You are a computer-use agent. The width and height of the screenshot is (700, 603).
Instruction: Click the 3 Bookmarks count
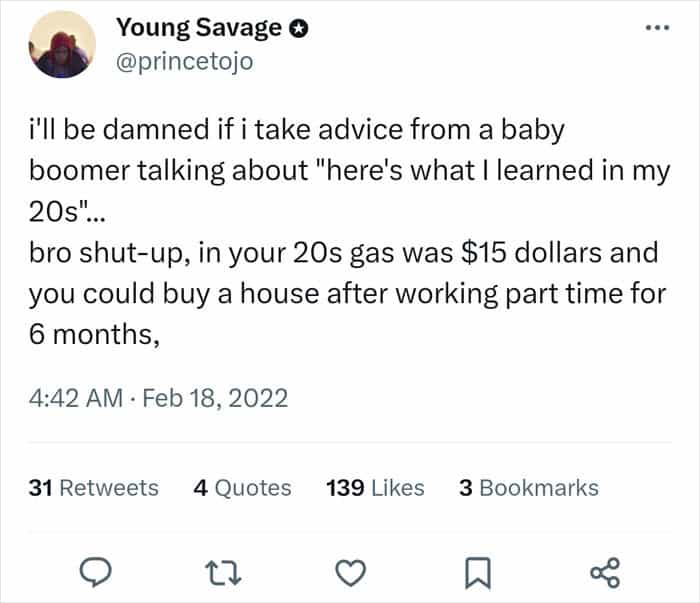(528, 488)
